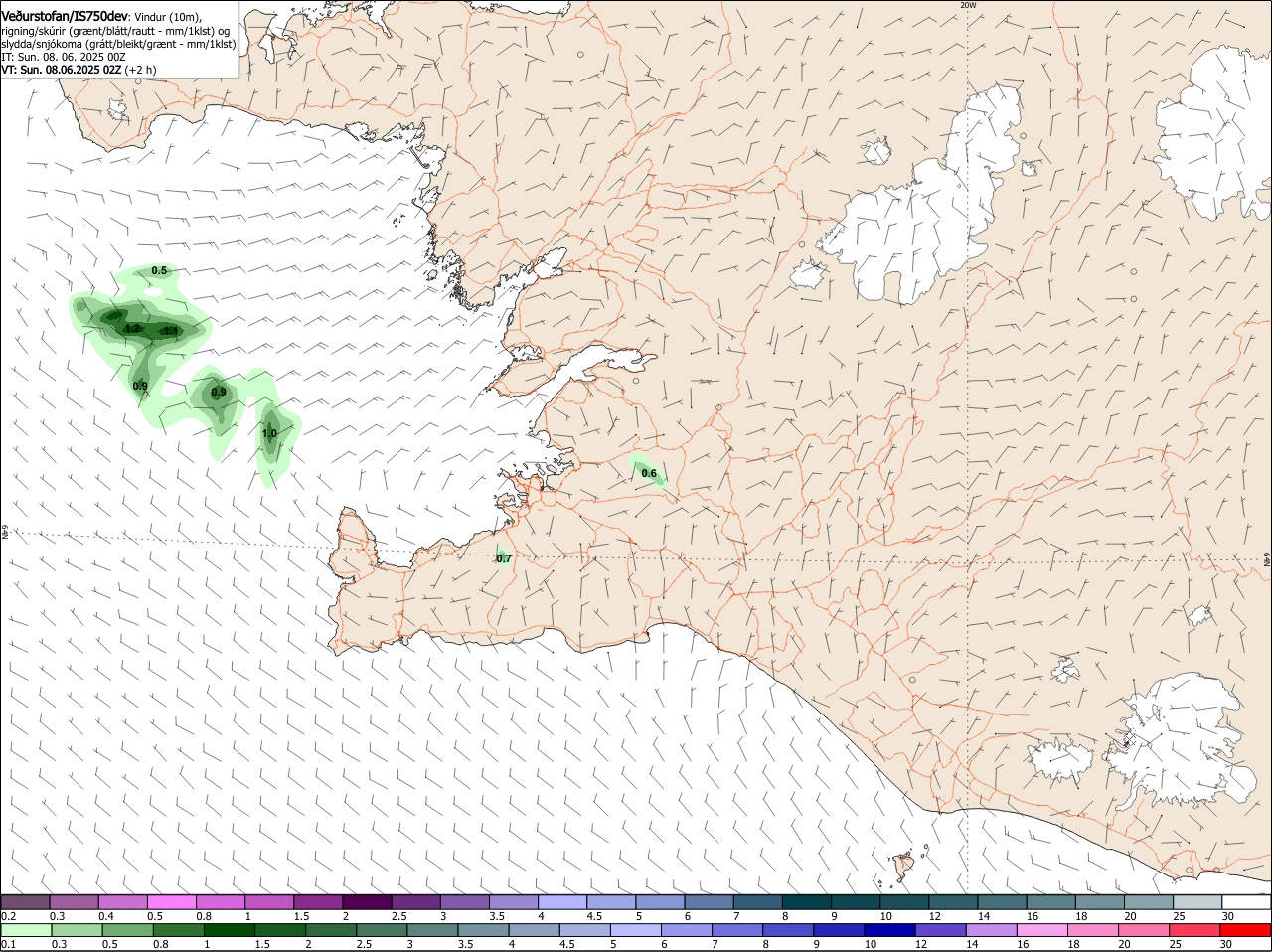Screen dimensions: 1272x952
Task: Pick the white swatch ending the upper legend
Action: (1246, 901)
